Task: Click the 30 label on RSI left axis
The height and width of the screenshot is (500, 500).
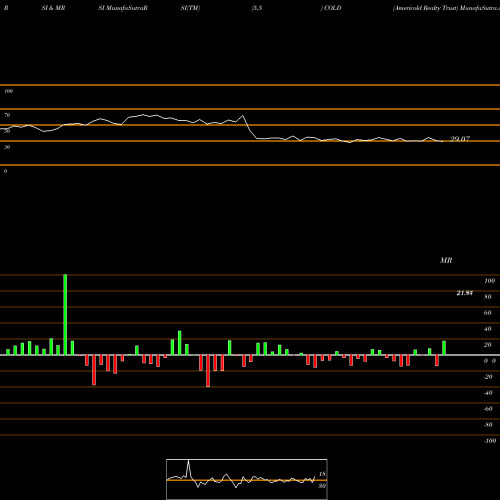Action: click(x=7, y=147)
